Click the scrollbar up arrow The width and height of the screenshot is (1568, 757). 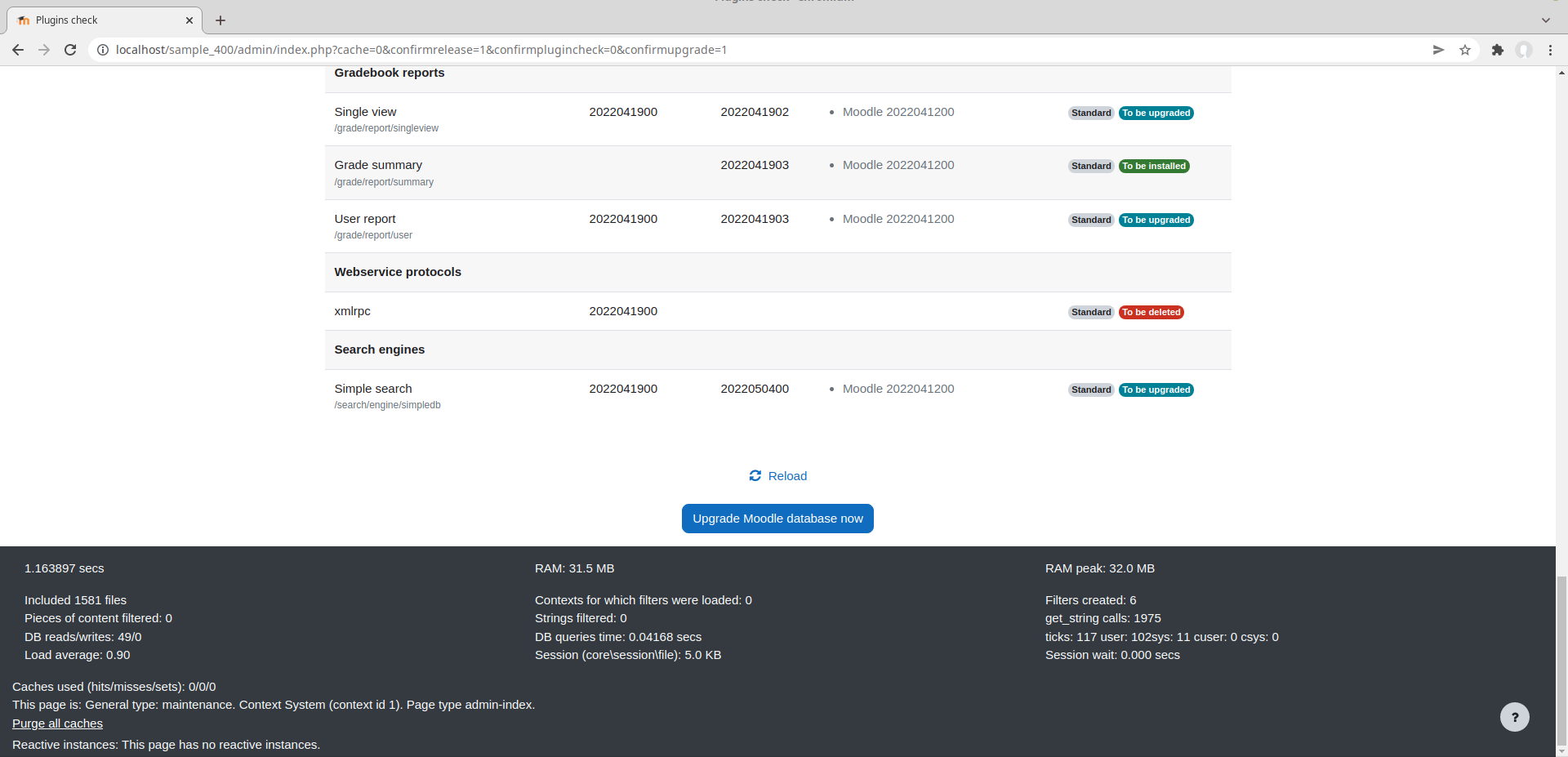[x=1561, y=73]
